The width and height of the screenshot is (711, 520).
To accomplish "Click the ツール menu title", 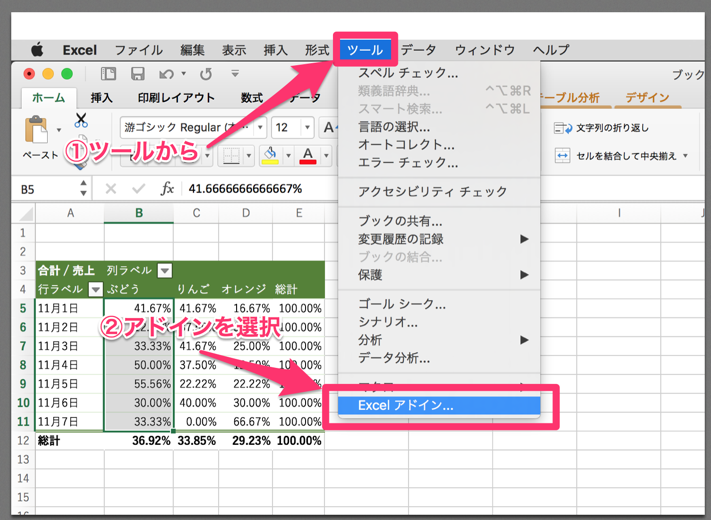I will [365, 50].
